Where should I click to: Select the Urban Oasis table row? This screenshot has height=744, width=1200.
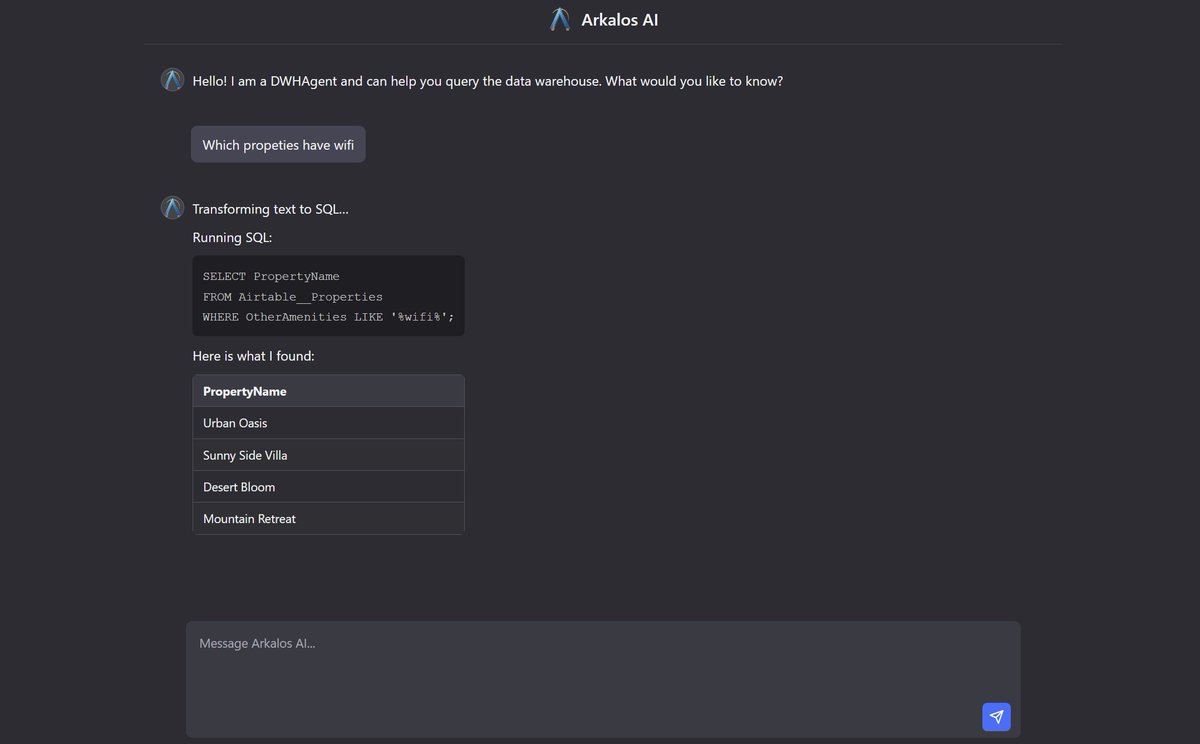tap(328, 423)
